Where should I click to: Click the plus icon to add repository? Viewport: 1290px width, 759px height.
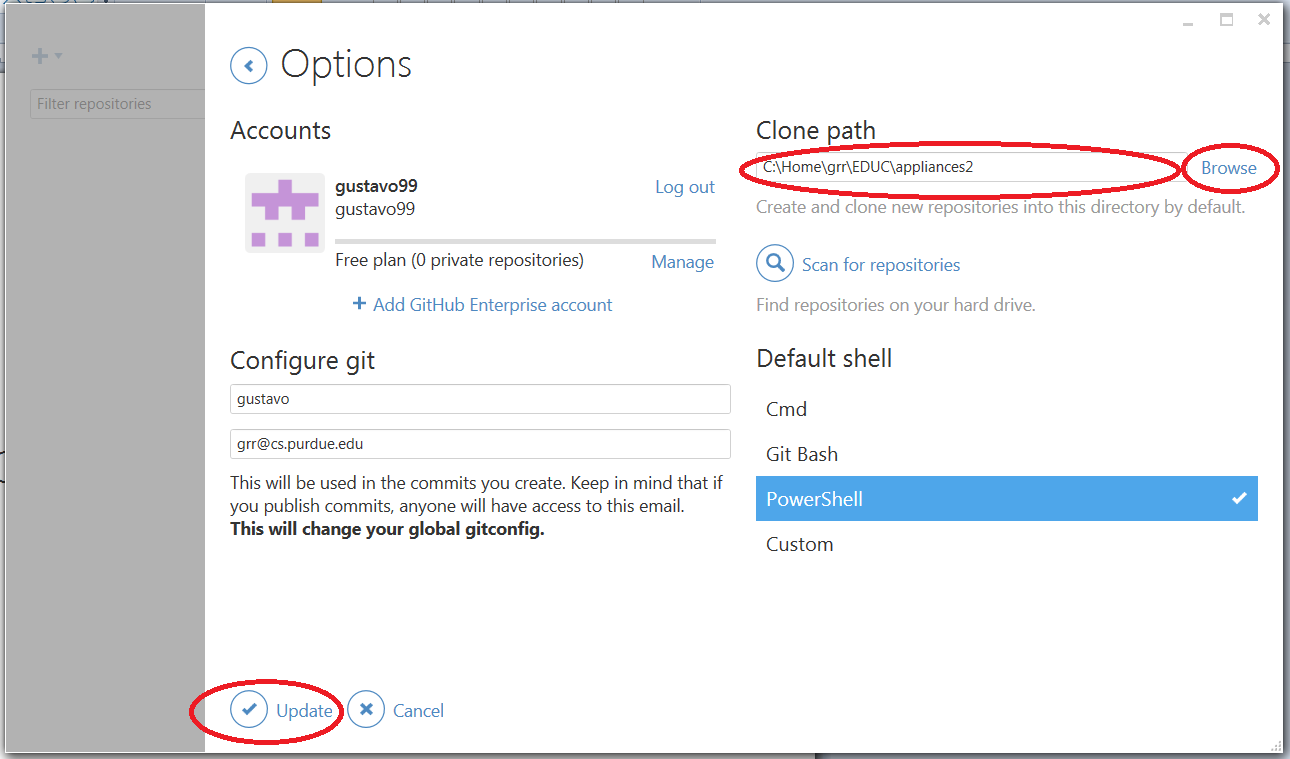point(40,56)
